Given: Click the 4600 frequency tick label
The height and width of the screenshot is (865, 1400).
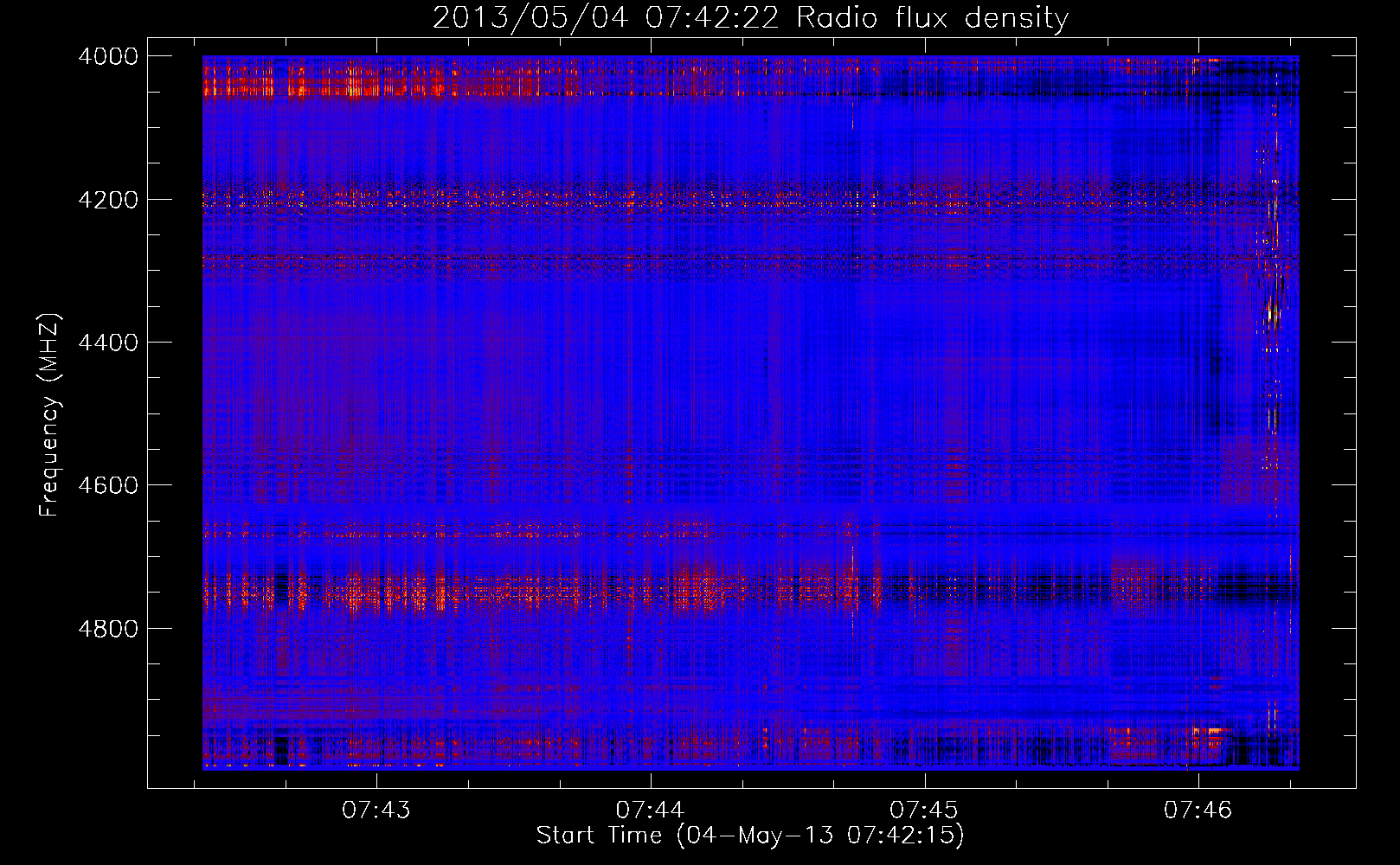Looking at the screenshot, I should tap(108, 485).
